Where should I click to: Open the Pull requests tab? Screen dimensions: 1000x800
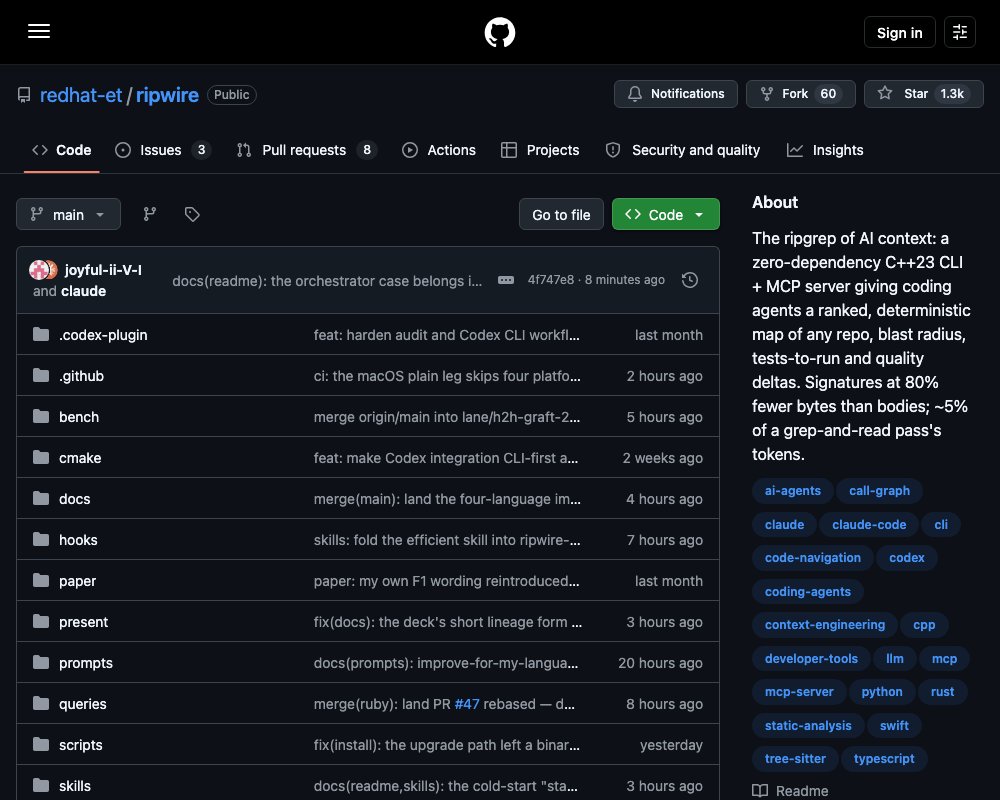click(307, 150)
